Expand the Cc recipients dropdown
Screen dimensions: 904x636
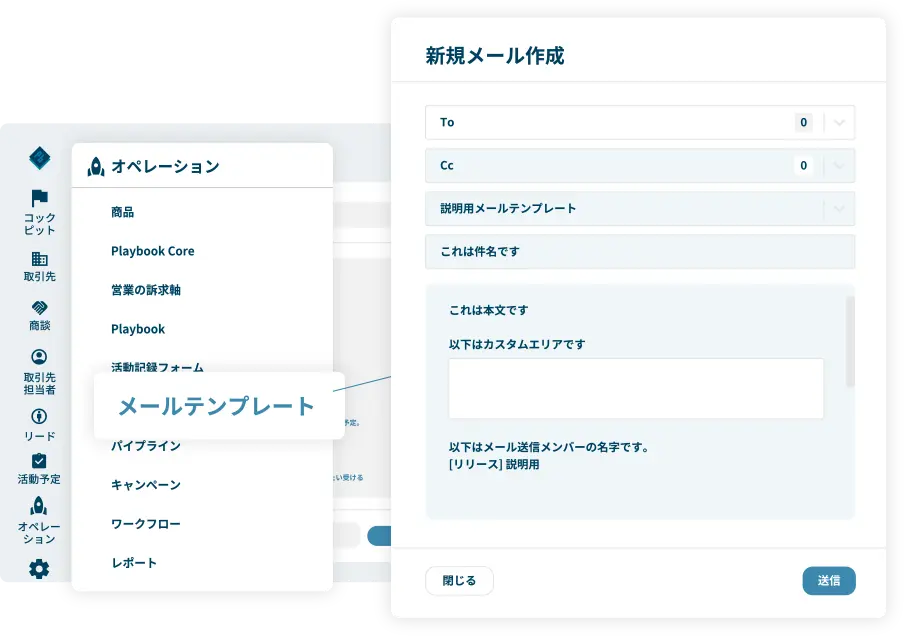(840, 166)
